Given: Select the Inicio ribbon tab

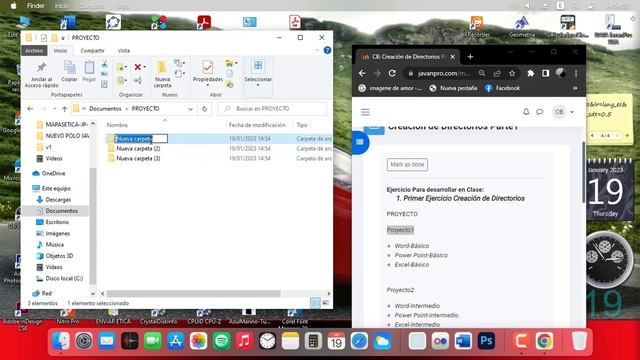Looking at the screenshot, I should tap(60, 50).
